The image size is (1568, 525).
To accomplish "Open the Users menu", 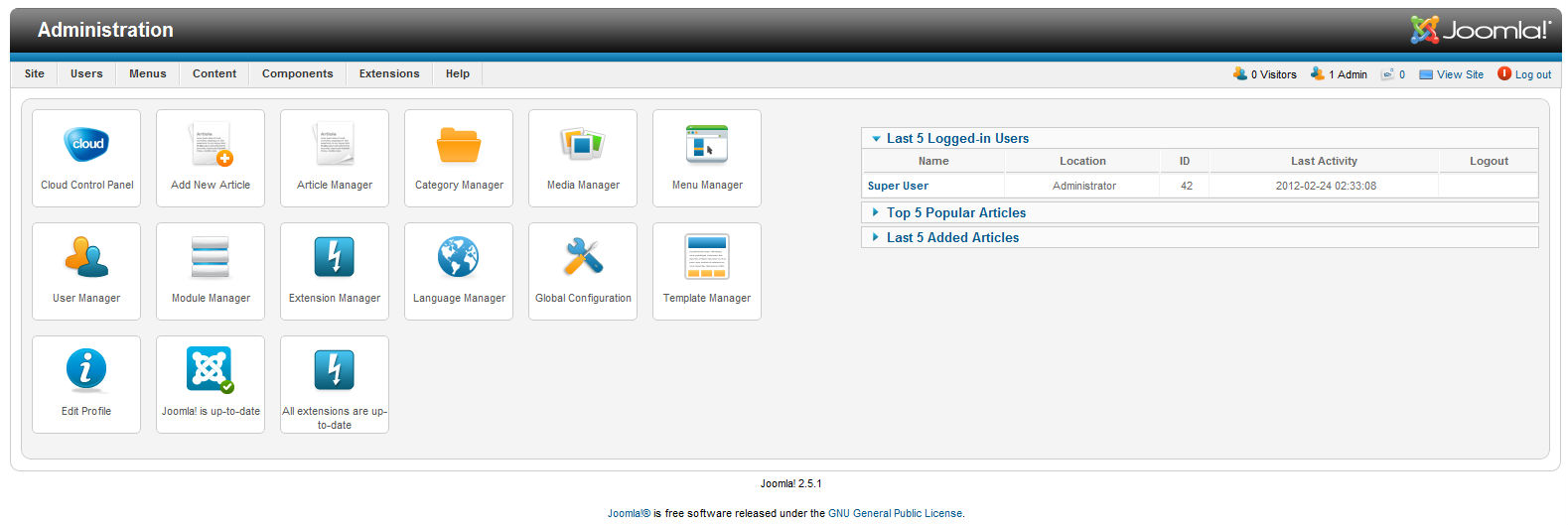I will pyautogui.click(x=86, y=73).
